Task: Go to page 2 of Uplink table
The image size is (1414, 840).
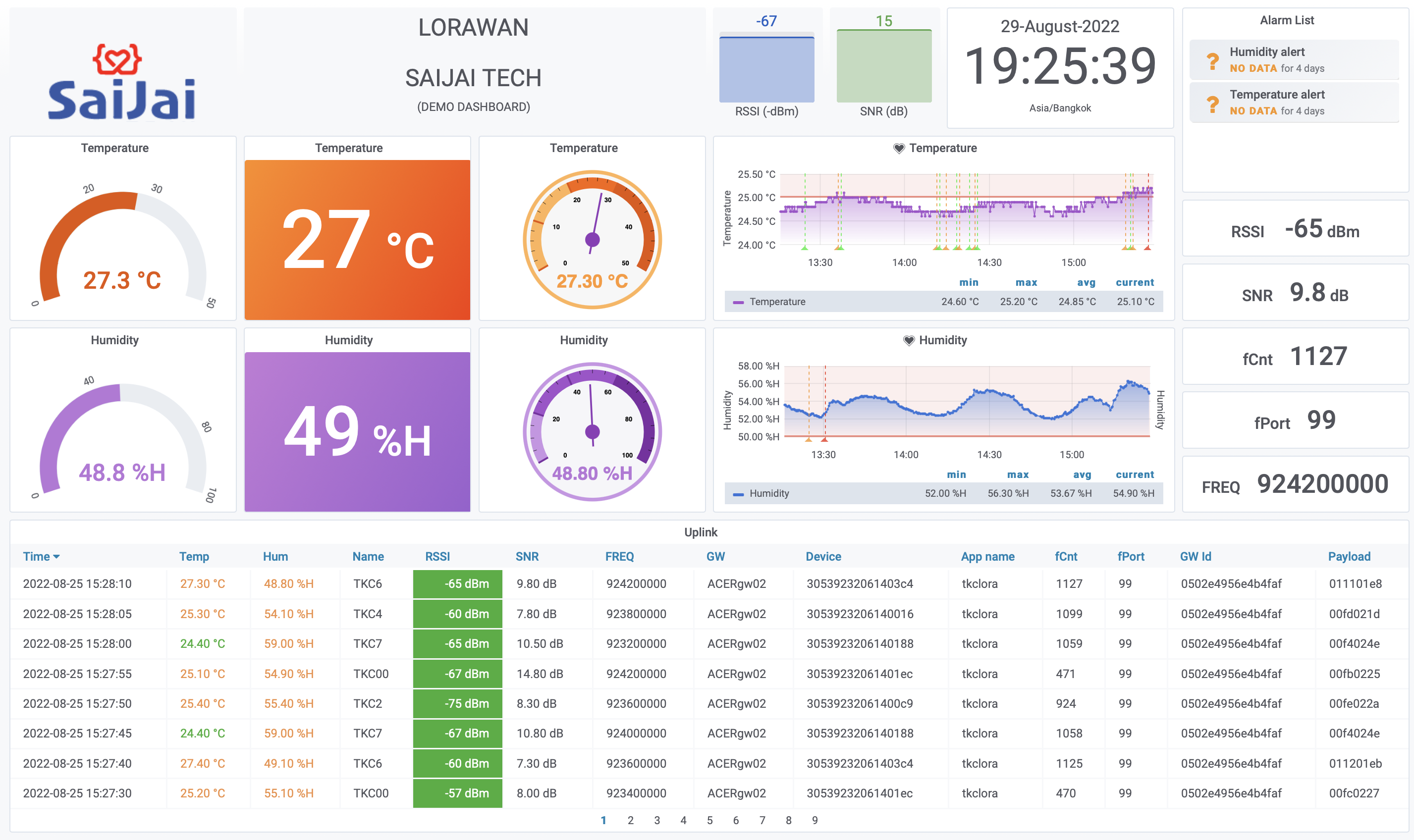Action: (x=630, y=820)
